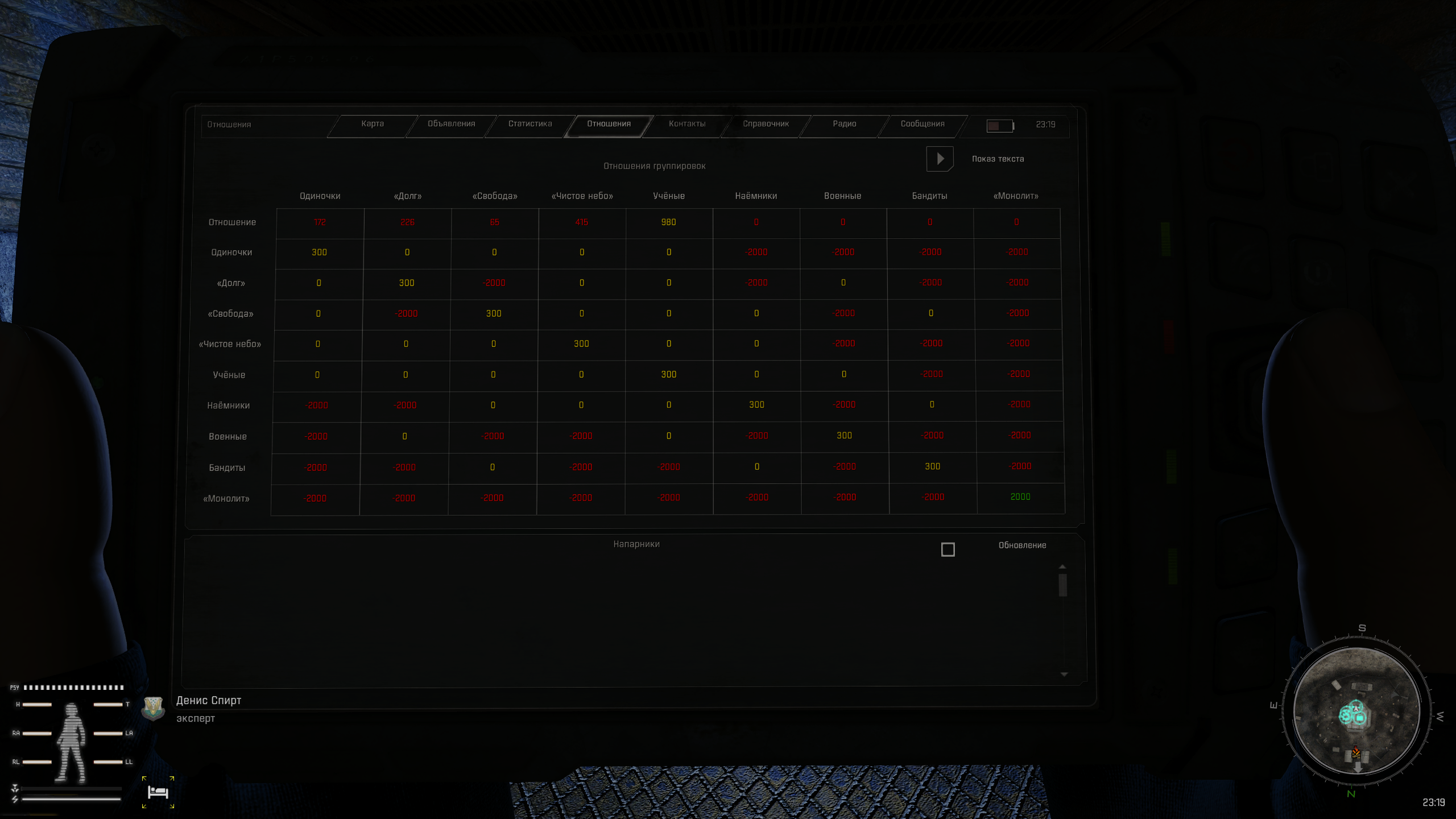
Task: Click the sleep bed icon
Action: 158,792
